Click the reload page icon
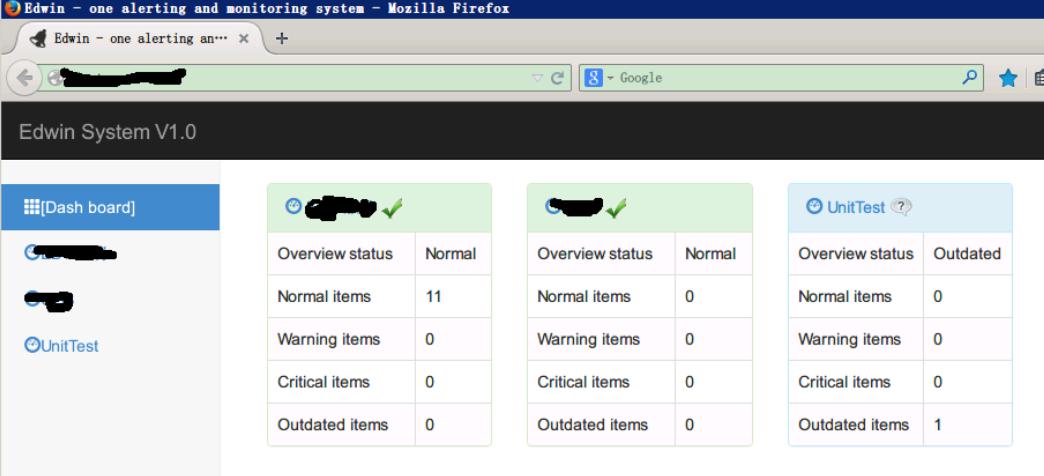Image resolution: width=1044 pixels, height=476 pixels. (558, 78)
